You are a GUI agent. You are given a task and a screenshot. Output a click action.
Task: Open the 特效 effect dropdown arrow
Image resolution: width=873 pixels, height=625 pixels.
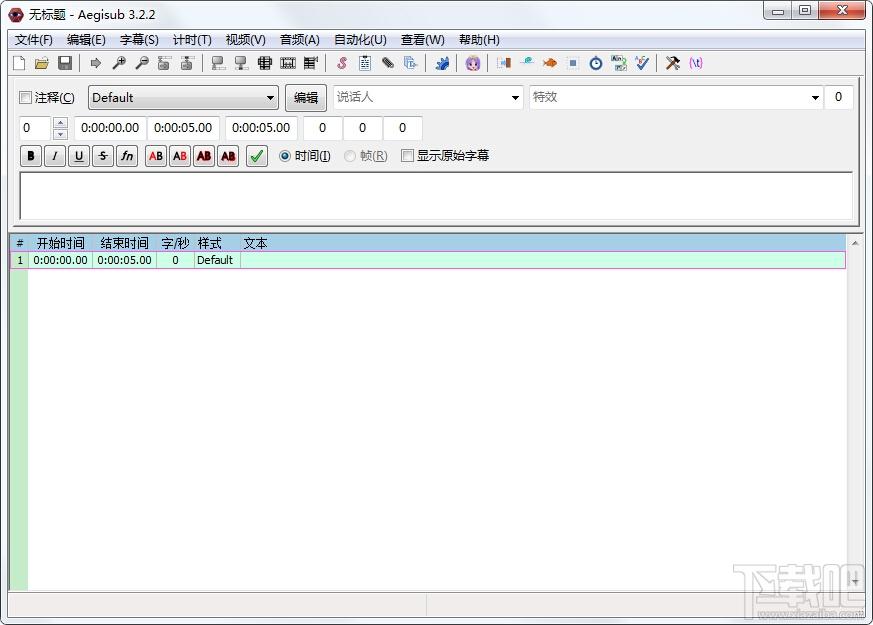(x=815, y=98)
